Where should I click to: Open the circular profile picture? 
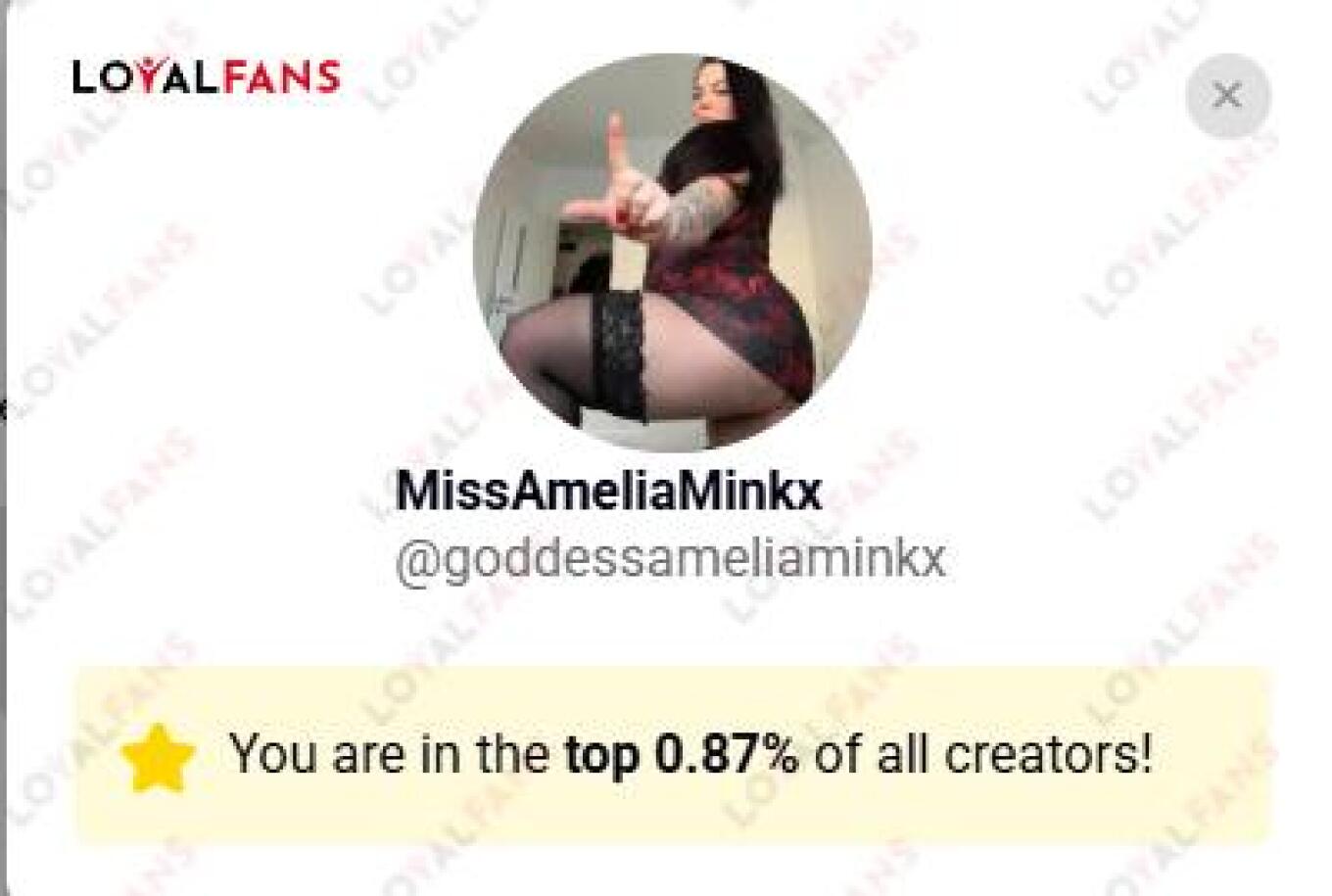[672, 253]
